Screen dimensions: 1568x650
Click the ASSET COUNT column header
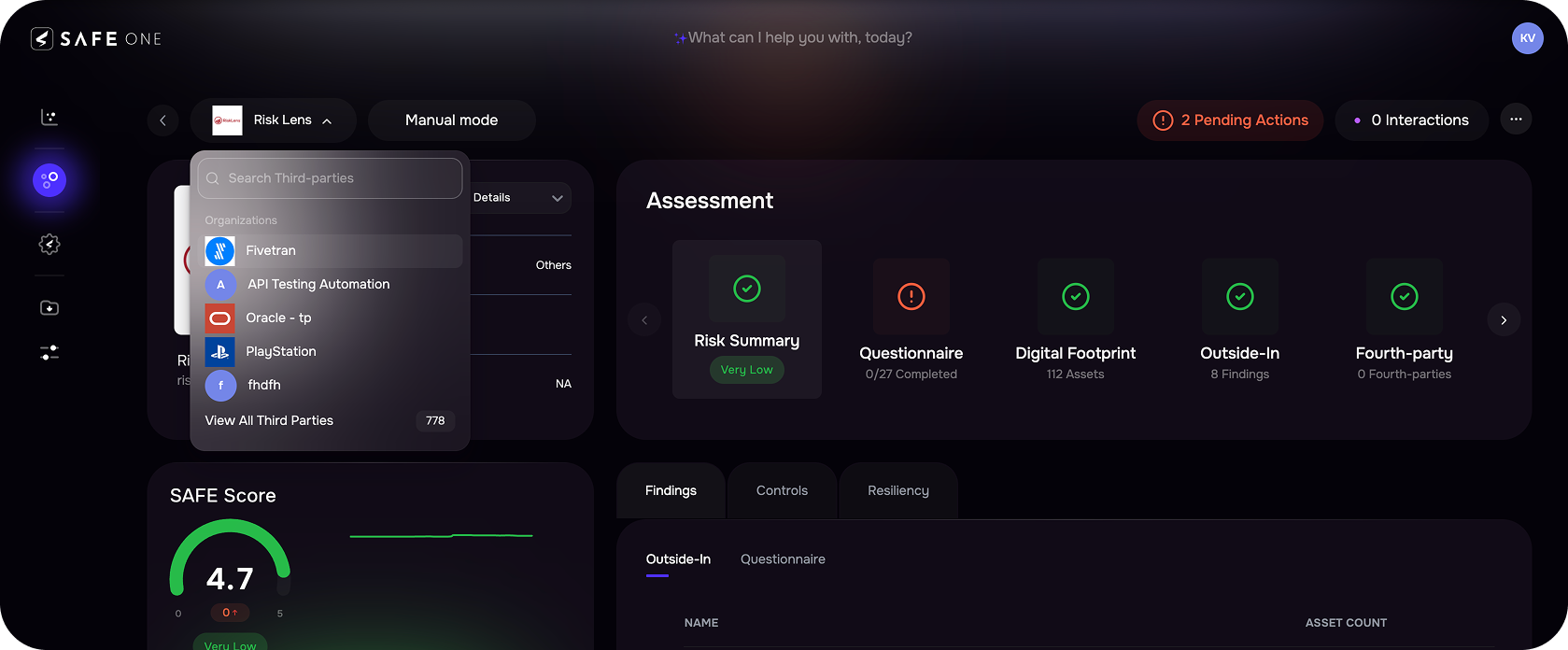(x=1346, y=623)
